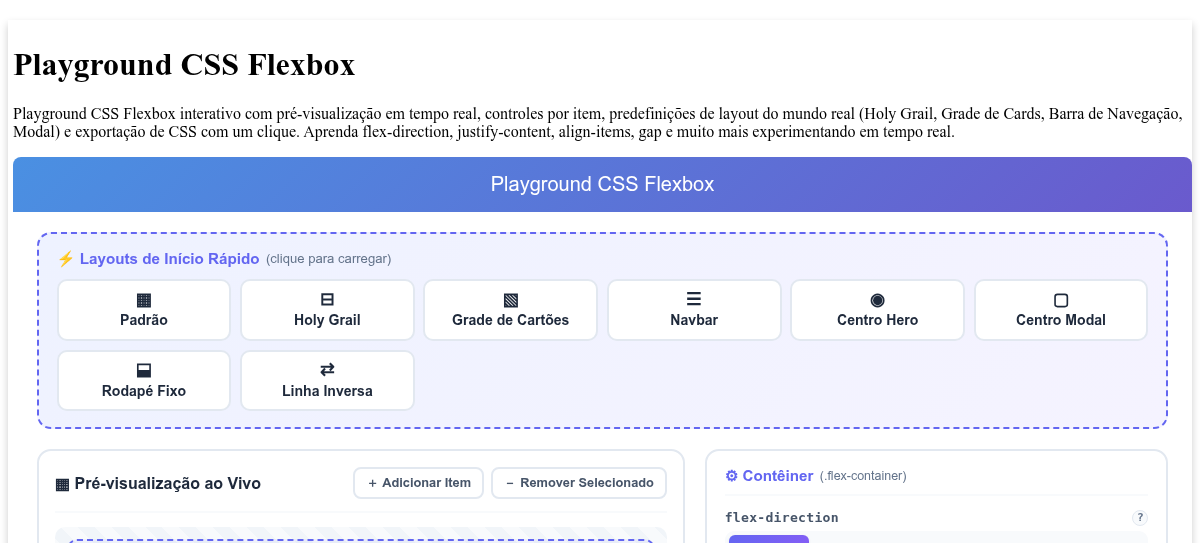This screenshot has width=1200, height=543.
Task: Click the gear icon beside Contêiner
Action: (732, 476)
